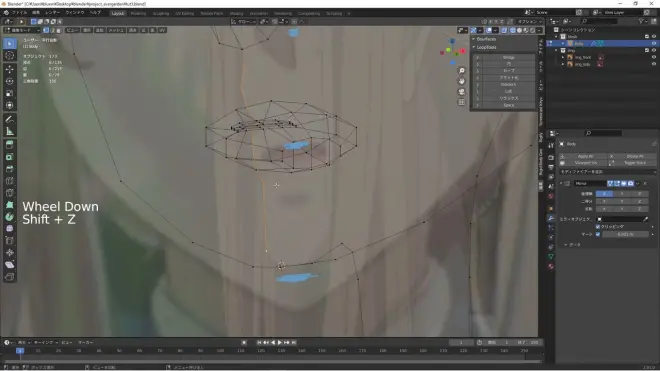Switch to vertex select mode icon
The image size is (660, 371).
tap(46, 30)
